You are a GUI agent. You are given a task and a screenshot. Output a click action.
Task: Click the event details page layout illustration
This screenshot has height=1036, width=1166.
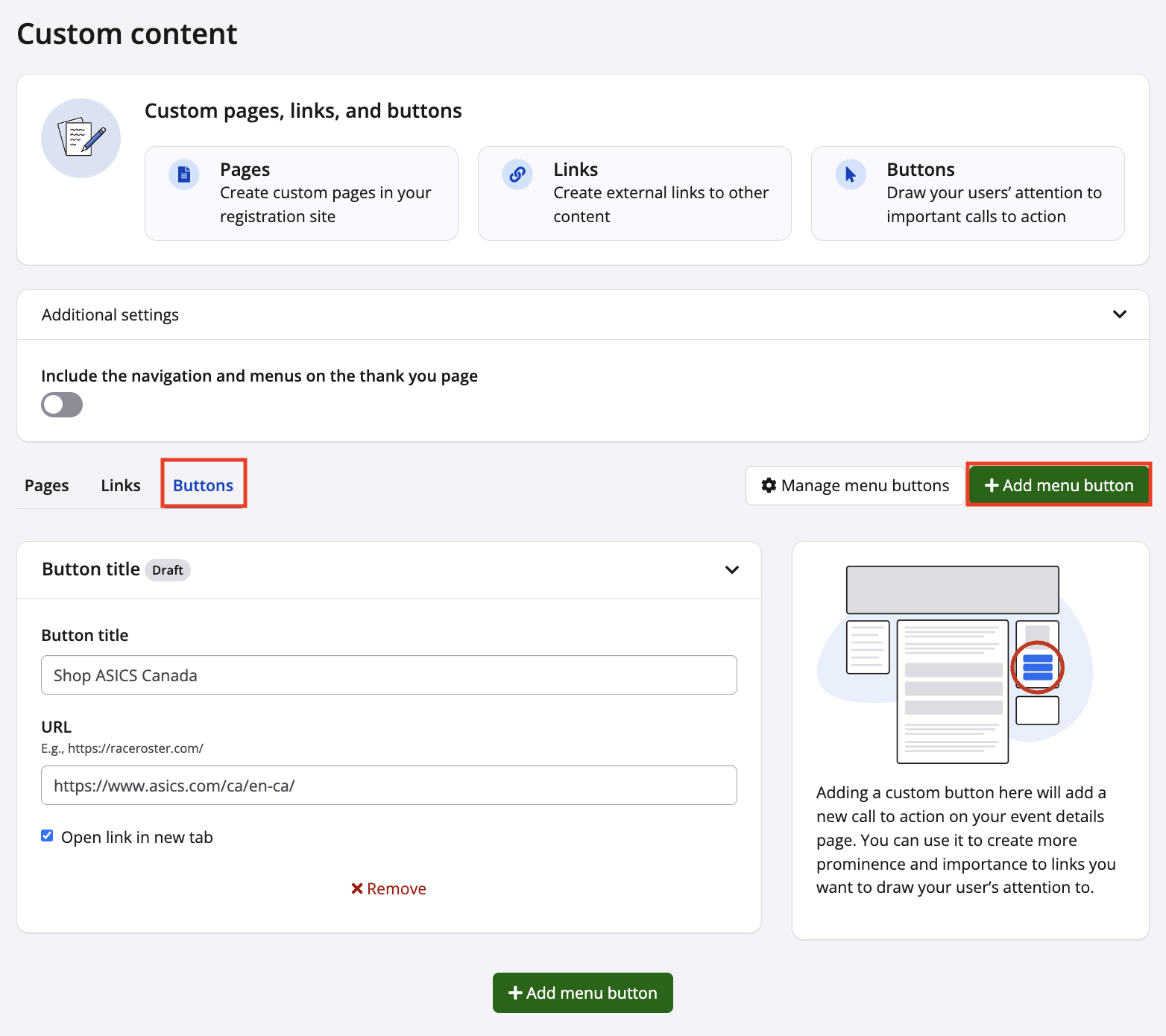point(954,663)
